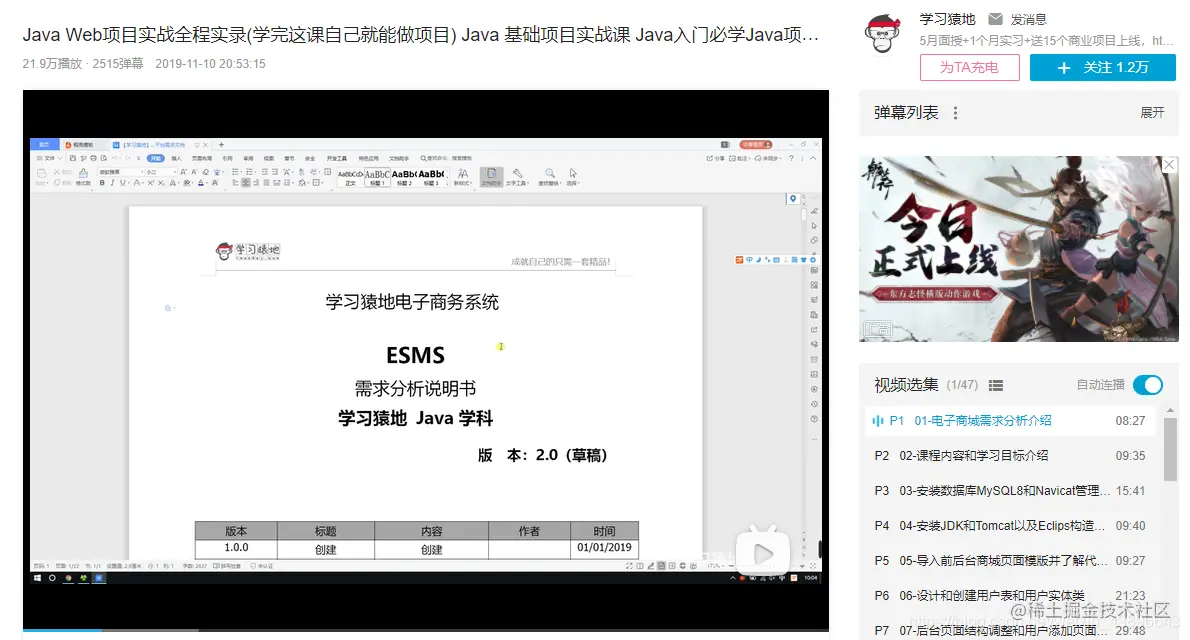Click the 发消息 envelope icon

[995, 19]
